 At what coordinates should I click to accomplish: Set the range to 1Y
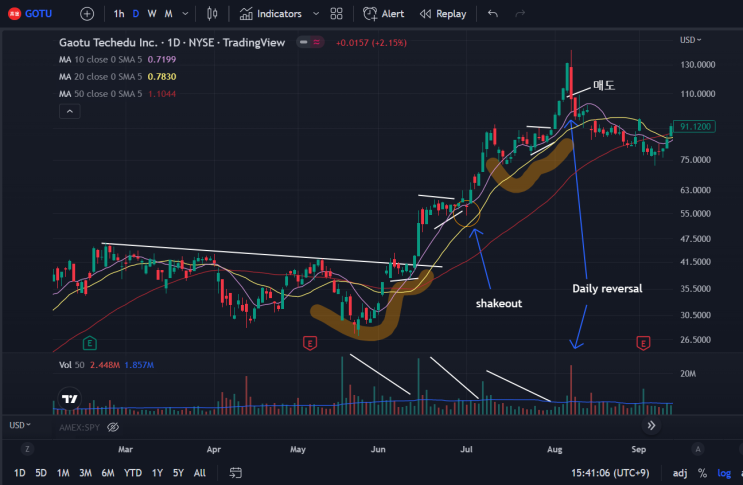point(157,473)
